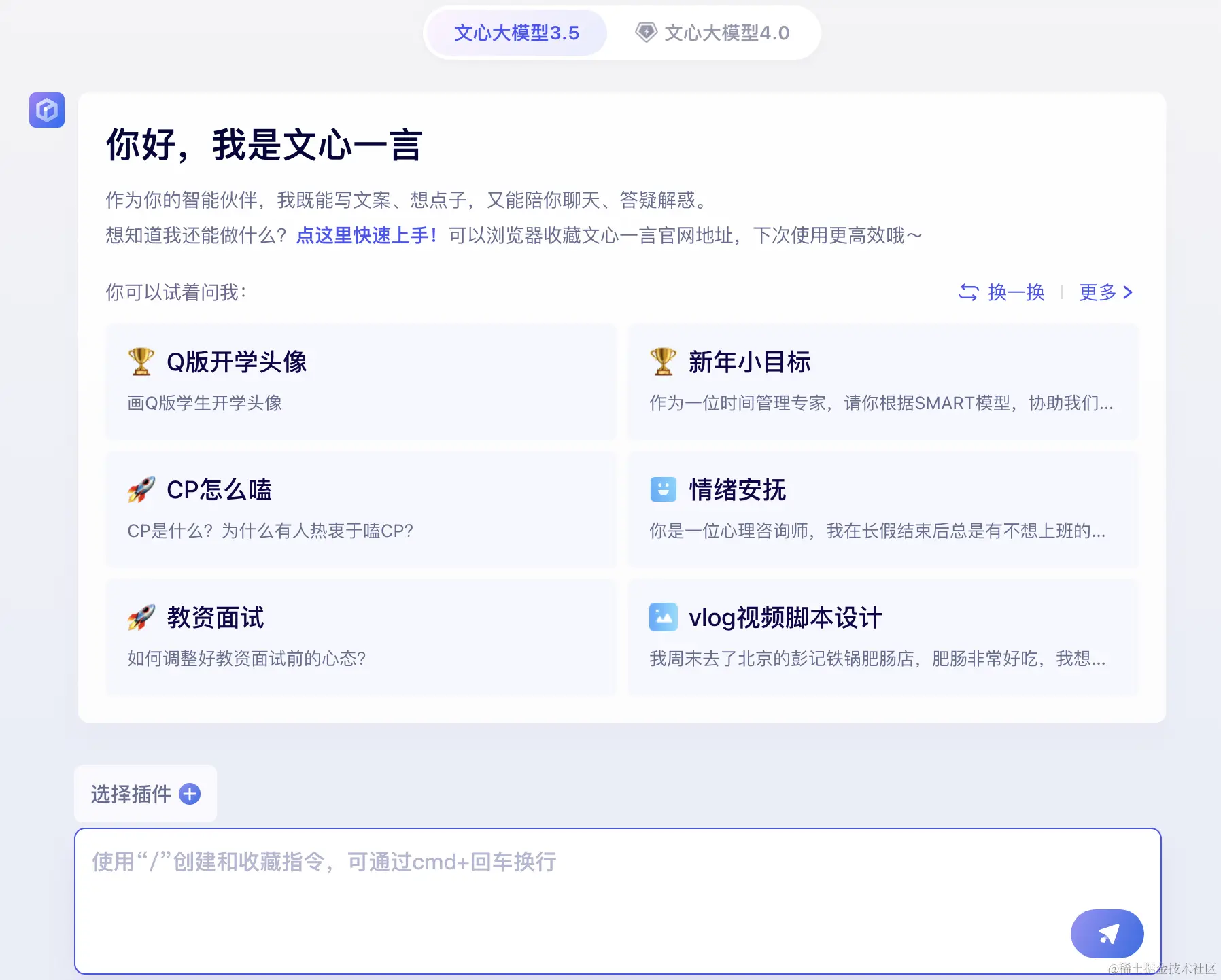
Task: Click the description starting 作为一位时间管理专家
Action: point(881,403)
